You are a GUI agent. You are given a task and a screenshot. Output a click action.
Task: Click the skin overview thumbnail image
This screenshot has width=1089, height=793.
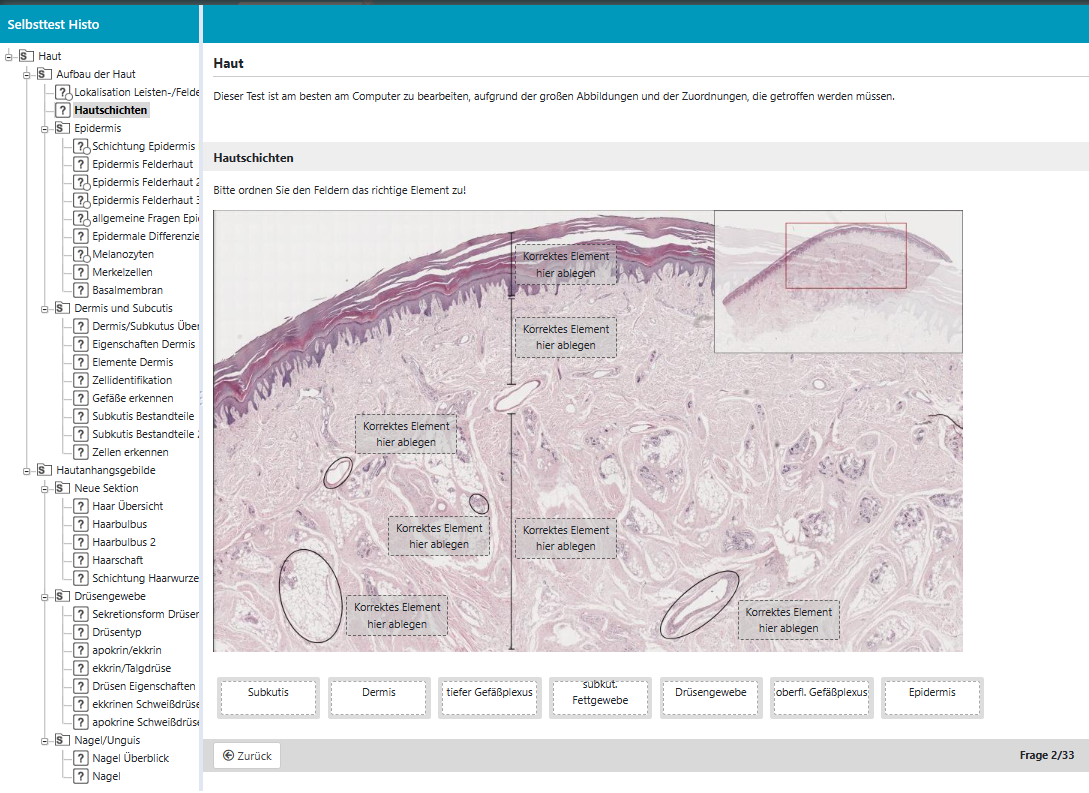838,281
